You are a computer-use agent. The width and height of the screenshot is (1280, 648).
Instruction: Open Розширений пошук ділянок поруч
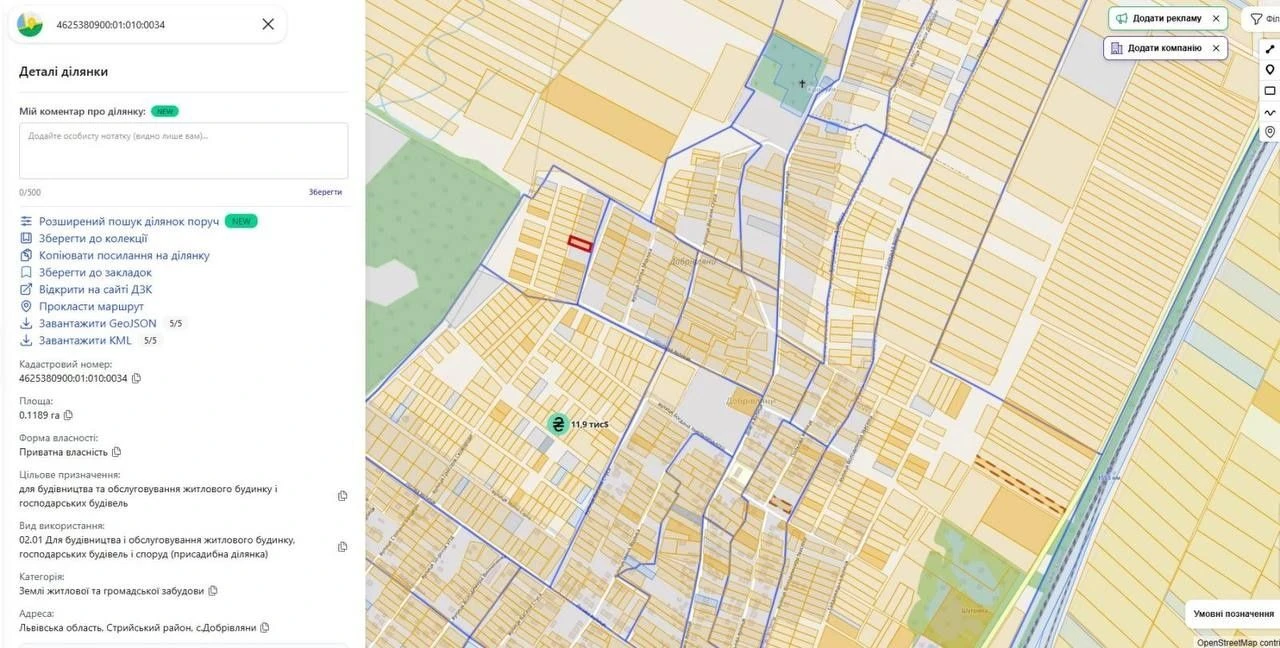point(128,221)
